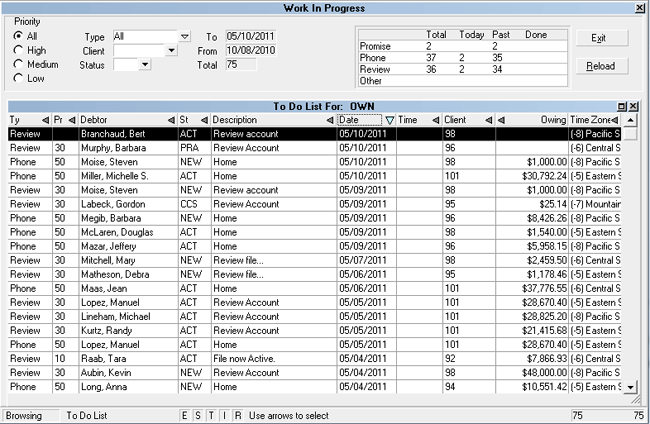Select the Mitchell, Mary row
The width and height of the screenshot is (650, 424).
tap(315, 261)
